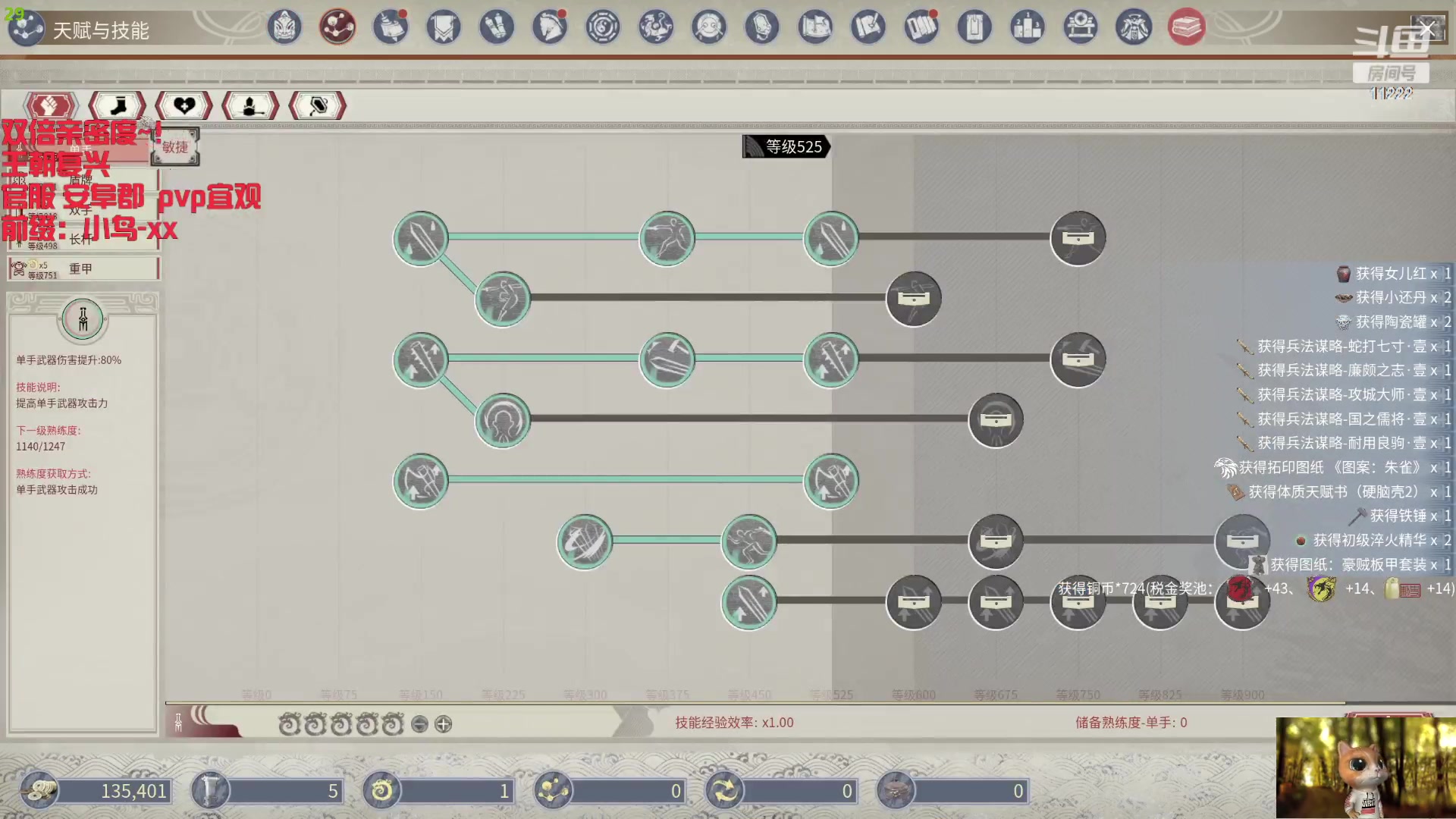Screen dimensions: 1456x819
Task: Click the copper coin currency icon showing 135,401
Action: tap(39, 791)
